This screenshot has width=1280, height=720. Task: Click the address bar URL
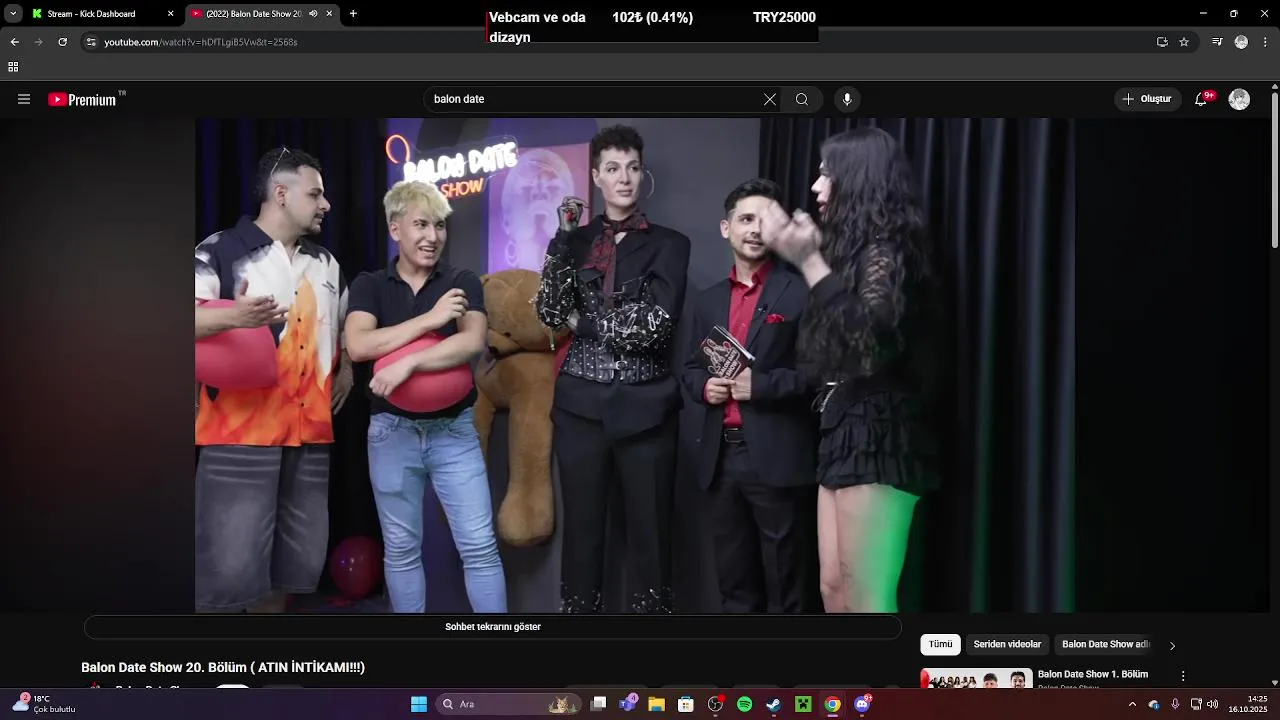coord(201,42)
